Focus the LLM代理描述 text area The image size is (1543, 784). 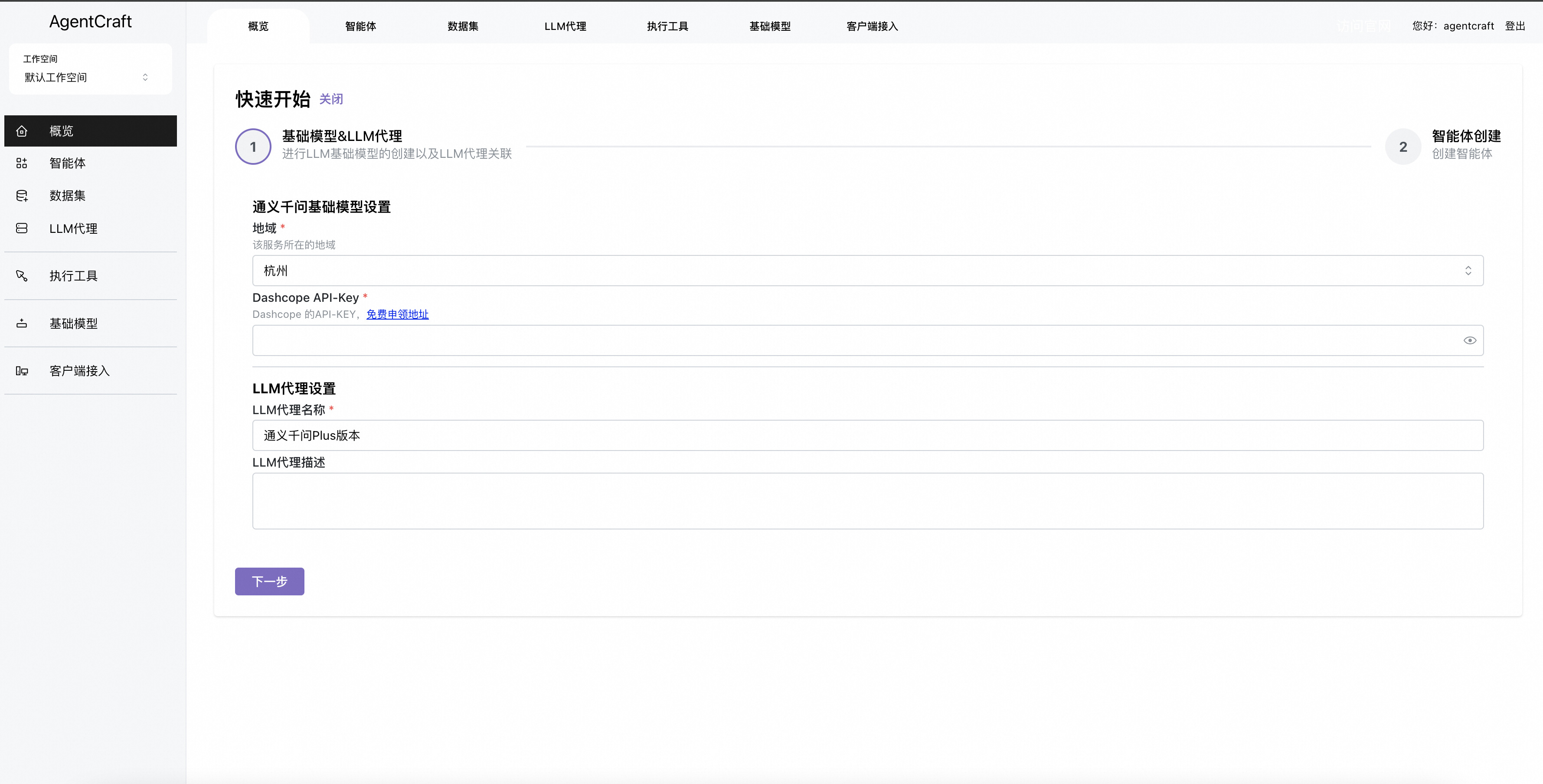(867, 501)
